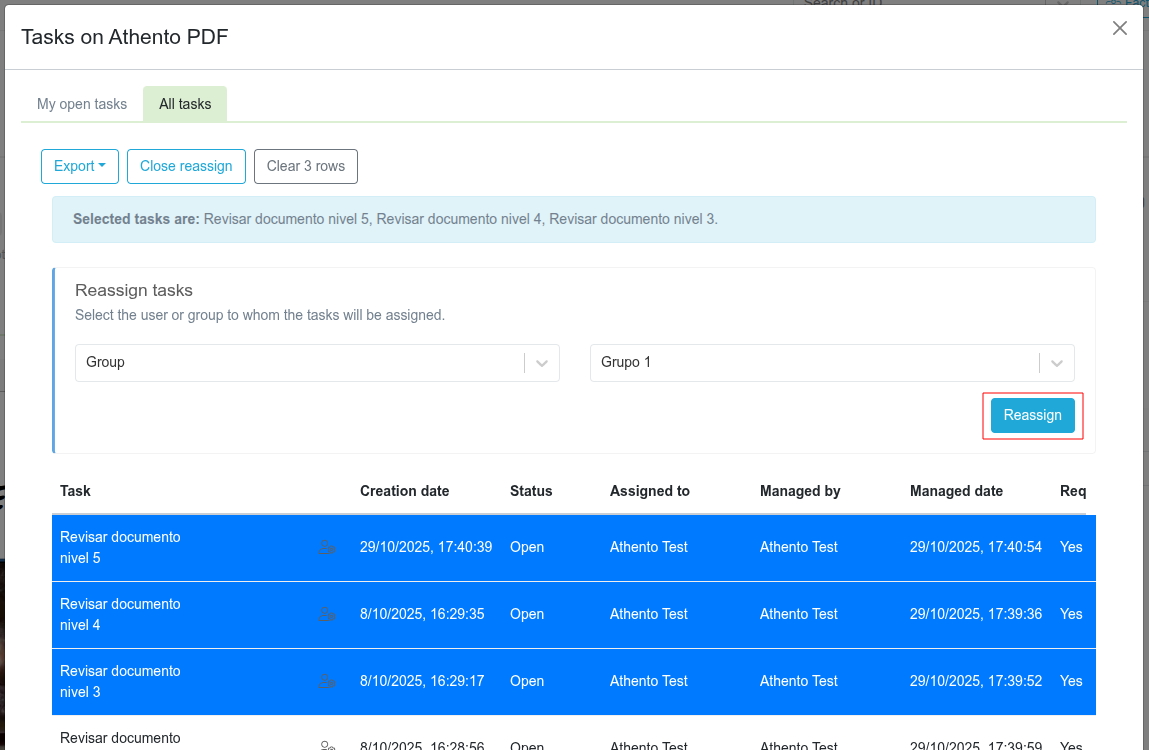The image size is (1149, 750).
Task: Deselect the Revisar documento nivel 5 row
Action: 120,547
